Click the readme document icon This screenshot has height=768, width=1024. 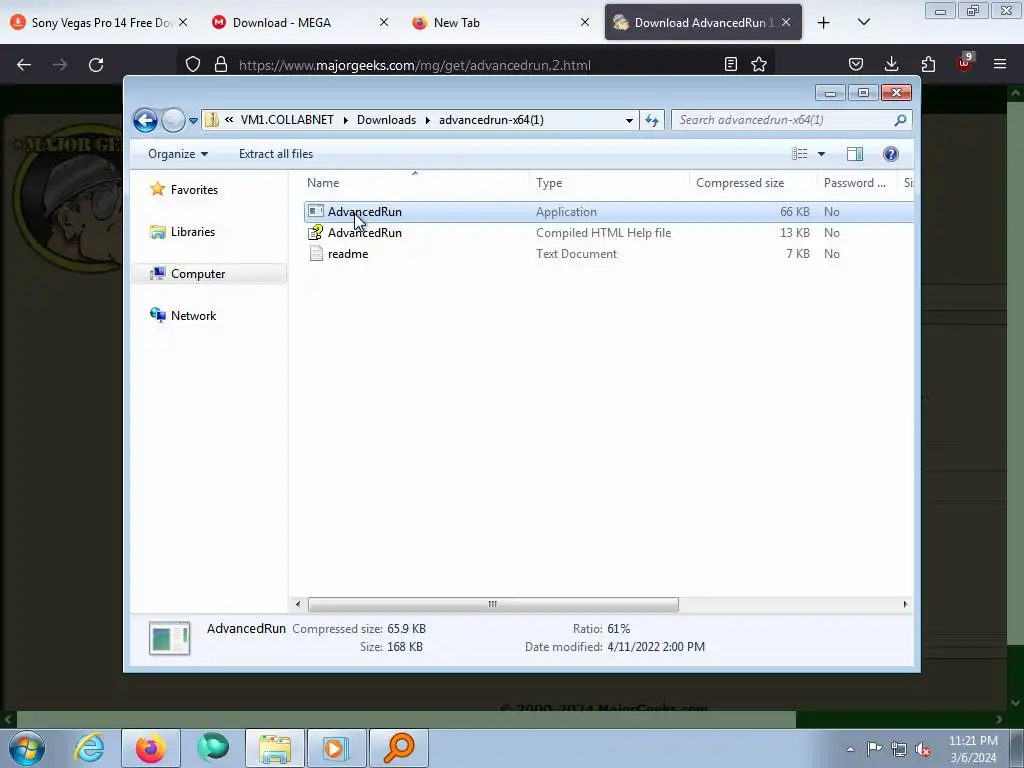(316, 253)
